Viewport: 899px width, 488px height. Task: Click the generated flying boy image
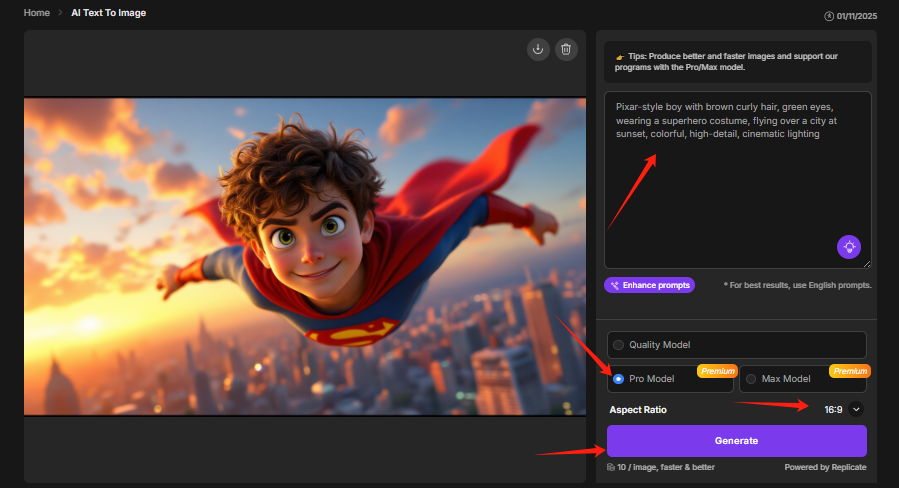[x=304, y=255]
